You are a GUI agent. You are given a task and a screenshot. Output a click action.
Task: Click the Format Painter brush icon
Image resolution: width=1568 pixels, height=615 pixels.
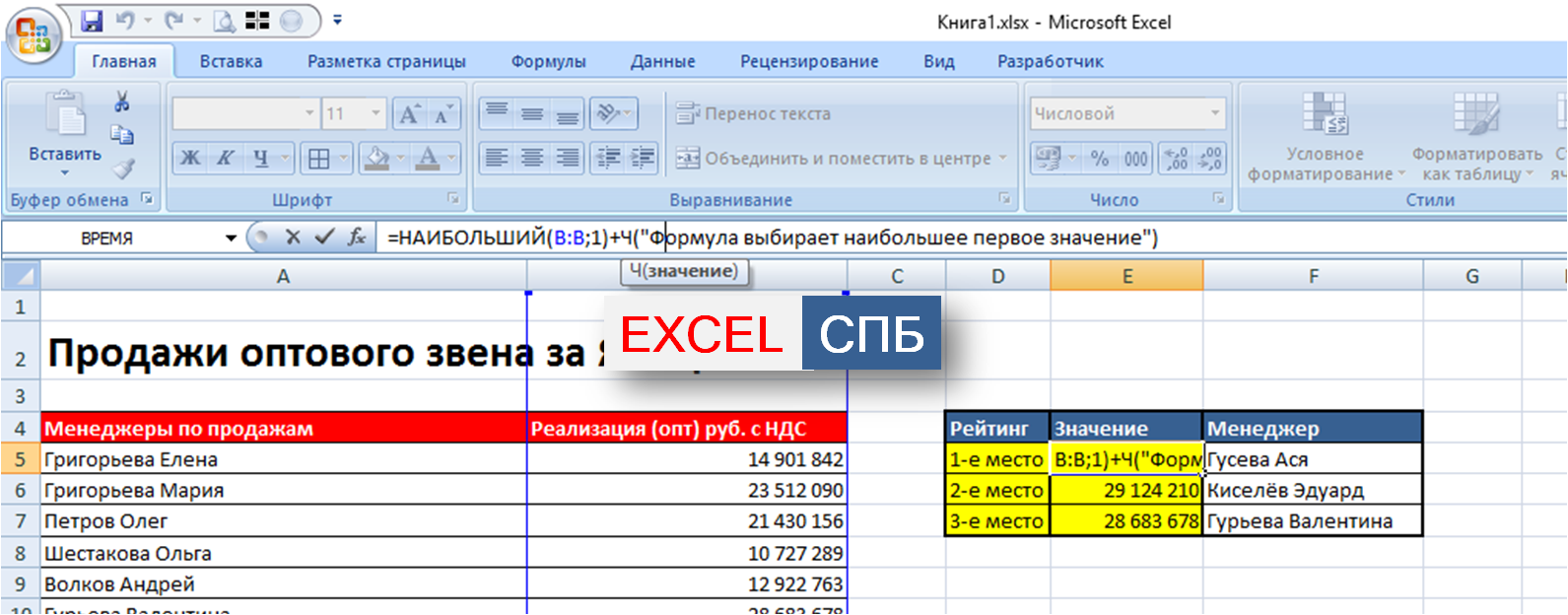pyautogui.click(x=123, y=169)
